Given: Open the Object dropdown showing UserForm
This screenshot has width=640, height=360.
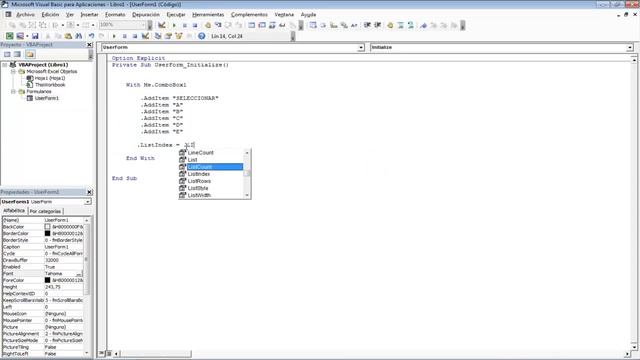Looking at the screenshot, I should [x=361, y=48].
